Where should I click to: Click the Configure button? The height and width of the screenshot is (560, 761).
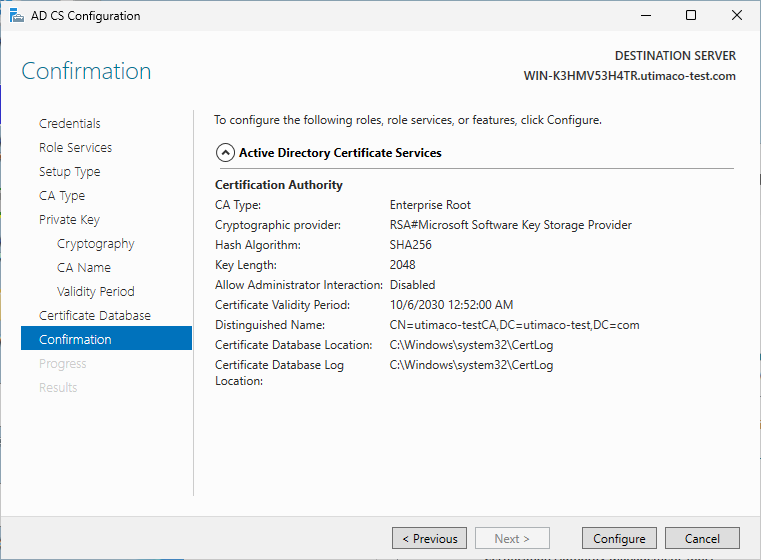619,538
